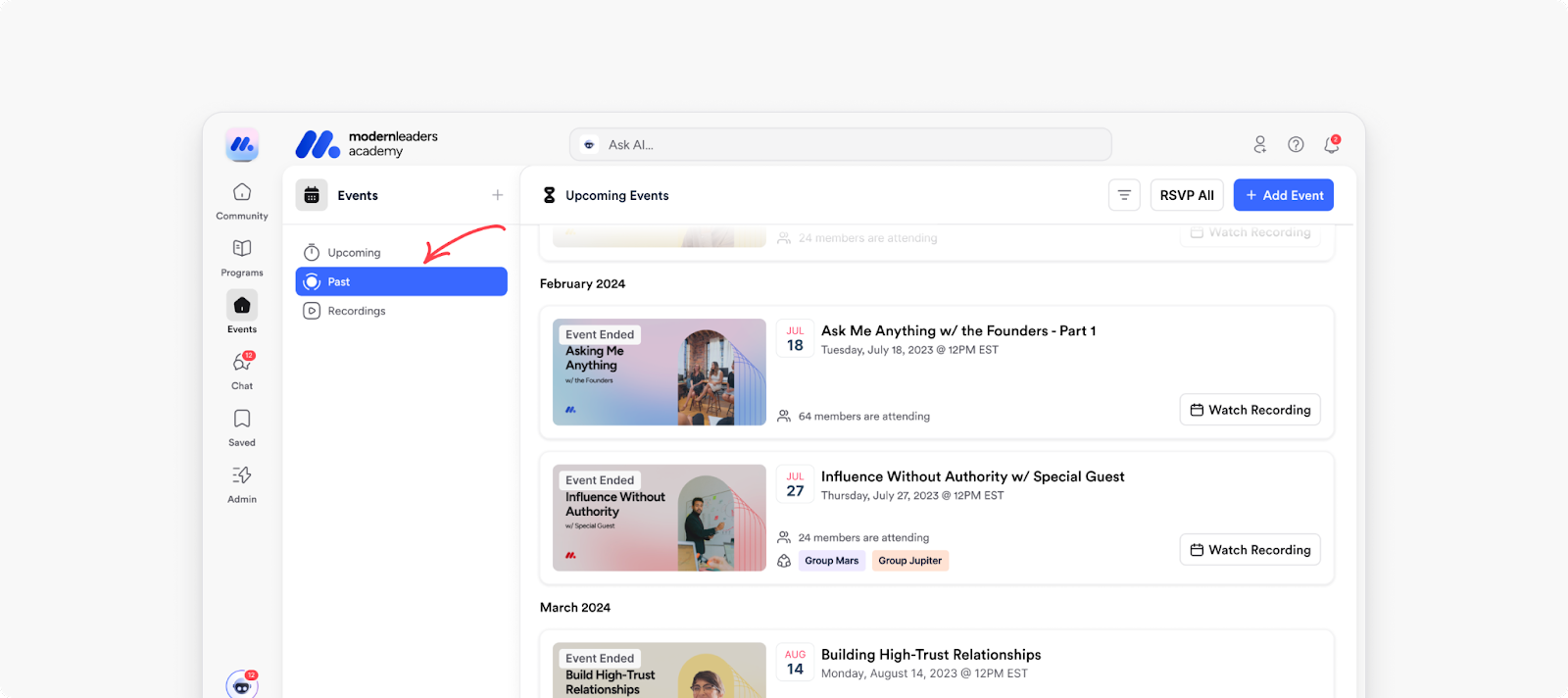This screenshot has height=698, width=1568.
Task: Open Ask Me Anything w/ the Founders title
Action: pyautogui.click(x=958, y=331)
